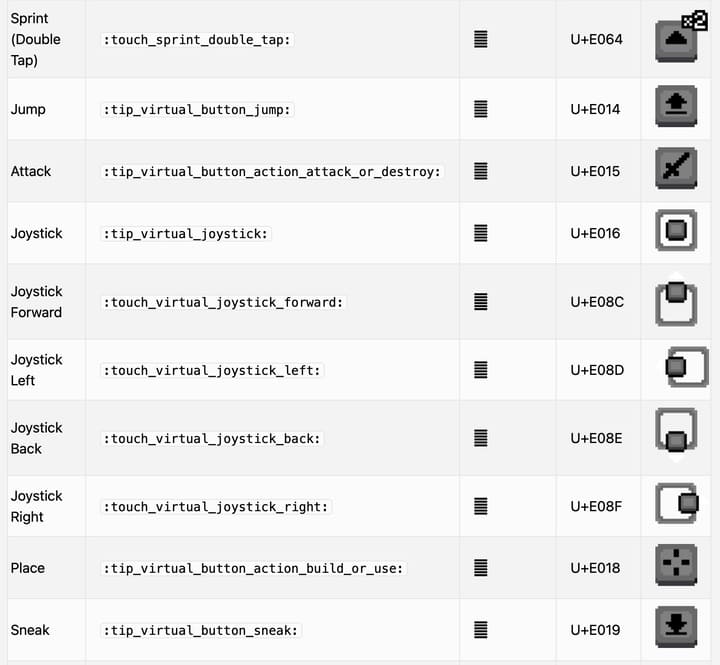Click the Sprint double tap button icon

coord(677,40)
